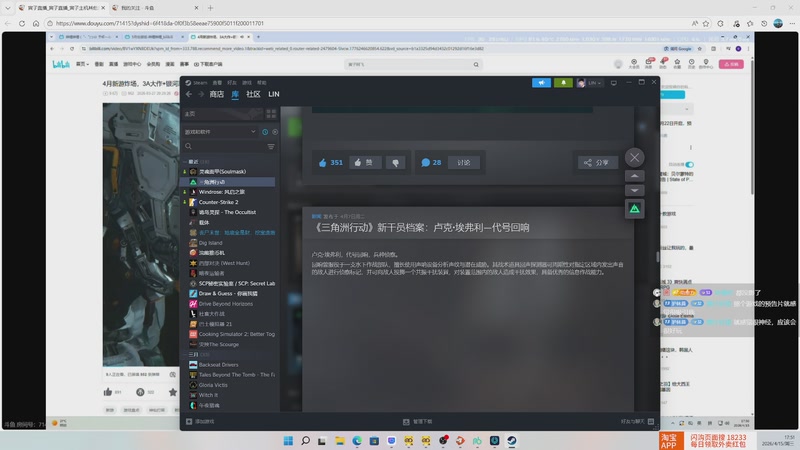The width and height of the screenshot is (800, 450).
Task: Close the news overlay with round X
Action: (634, 158)
